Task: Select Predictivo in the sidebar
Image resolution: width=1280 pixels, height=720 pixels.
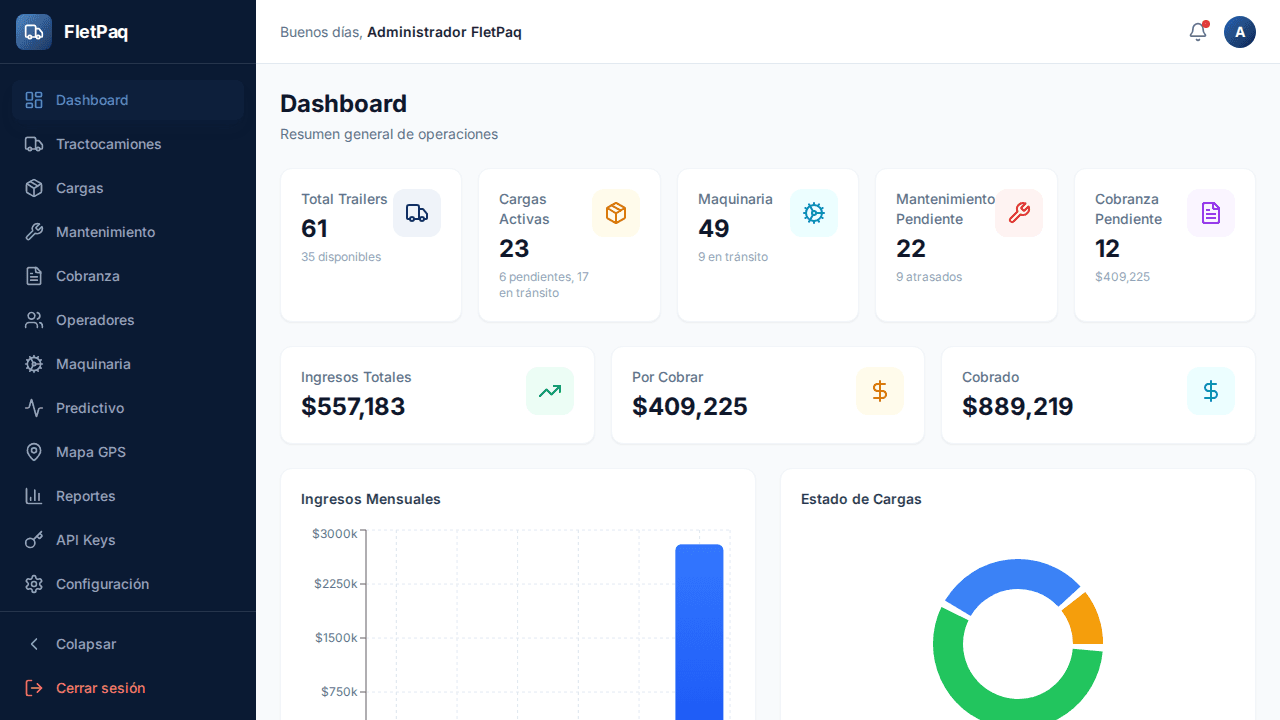Action: tap(128, 408)
